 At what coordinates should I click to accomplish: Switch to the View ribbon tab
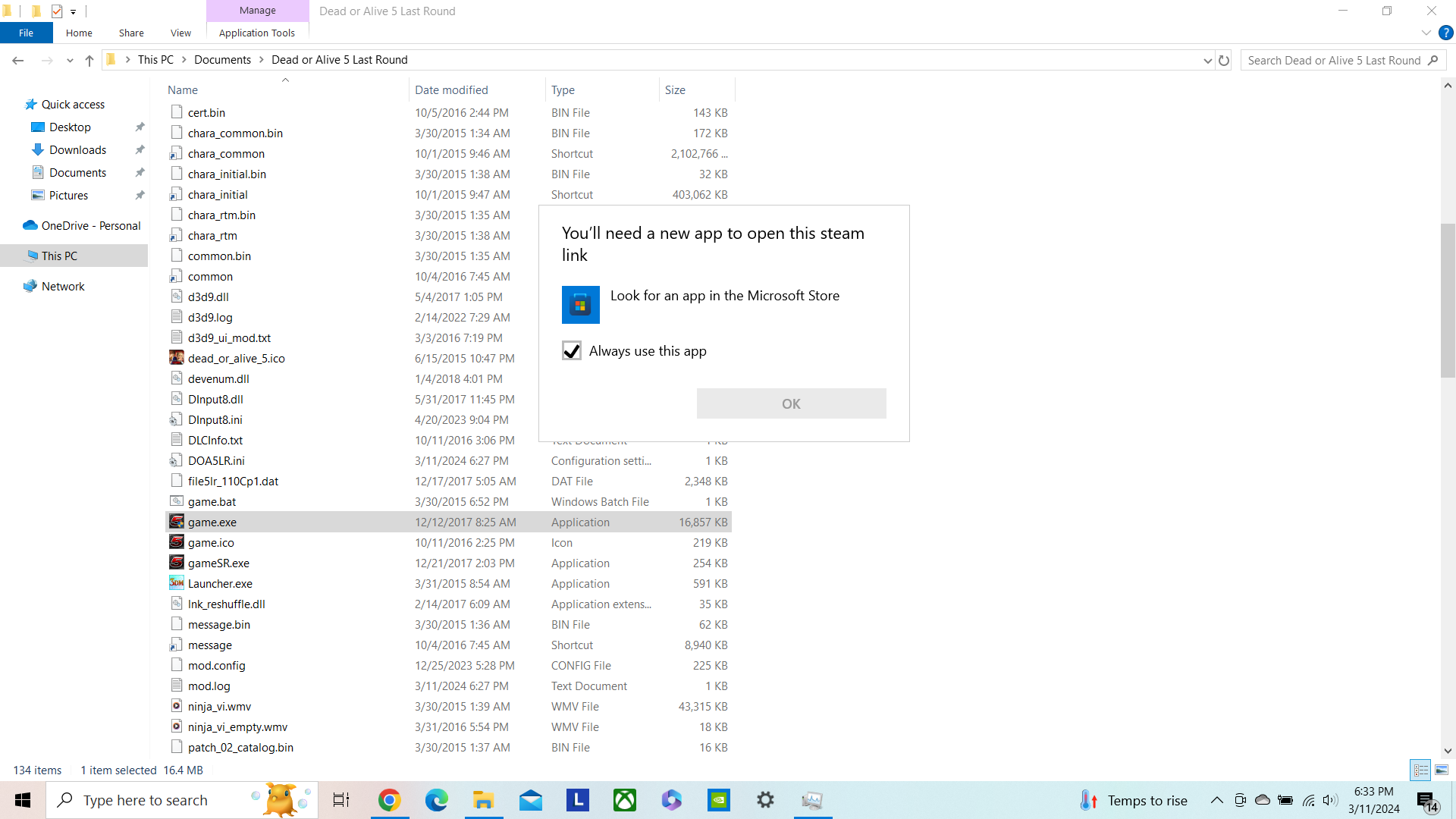coord(180,33)
